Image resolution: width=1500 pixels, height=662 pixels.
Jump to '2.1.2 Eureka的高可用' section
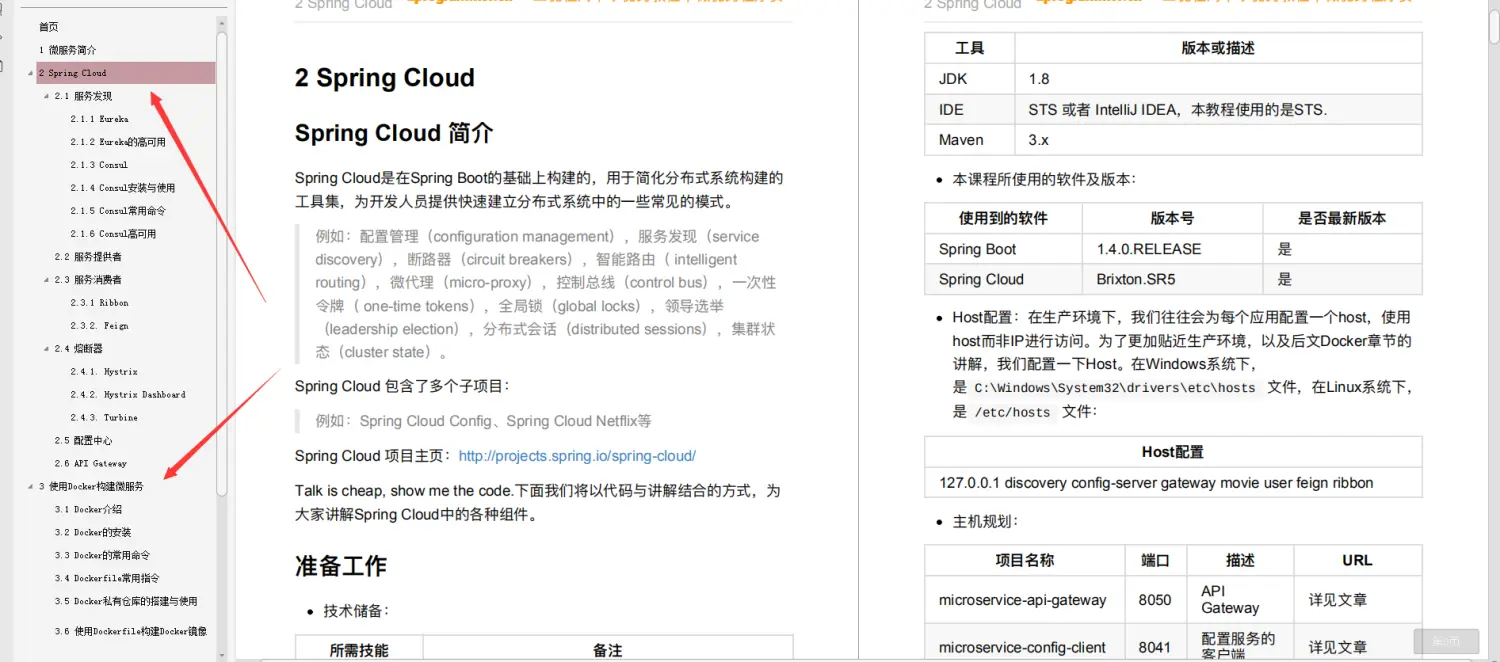coord(118,142)
